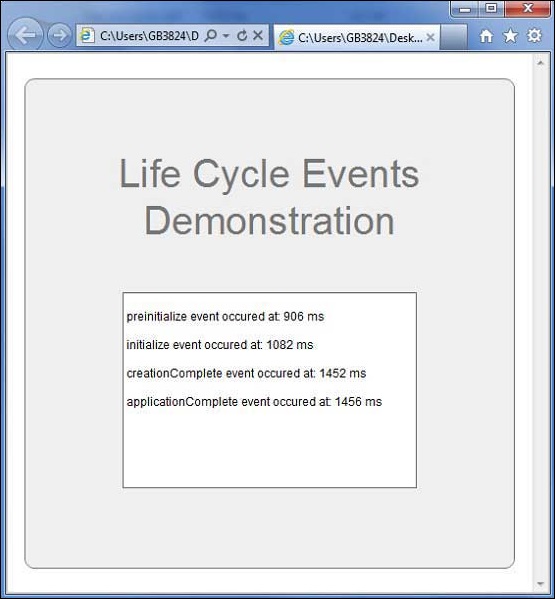This screenshot has width=555, height=599.
Task: Close the C:\Users\GB3824\Desk... tab
Action: point(430,37)
